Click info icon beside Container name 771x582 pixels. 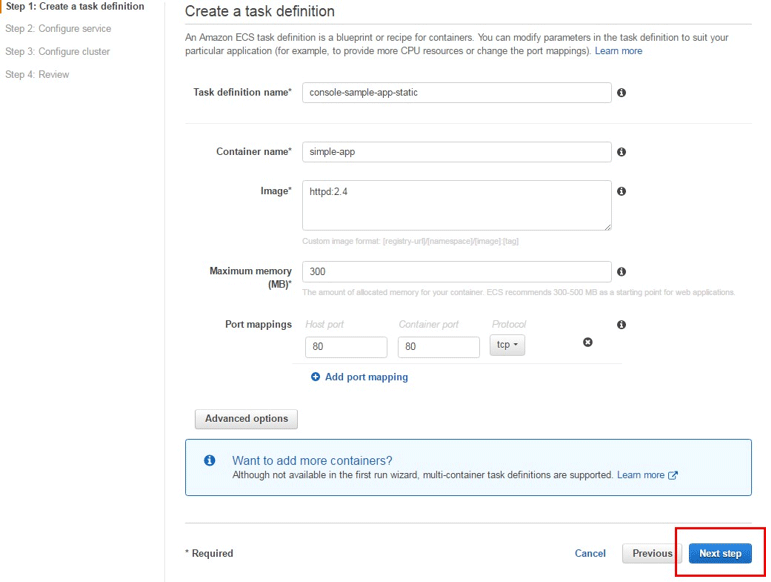pos(622,152)
